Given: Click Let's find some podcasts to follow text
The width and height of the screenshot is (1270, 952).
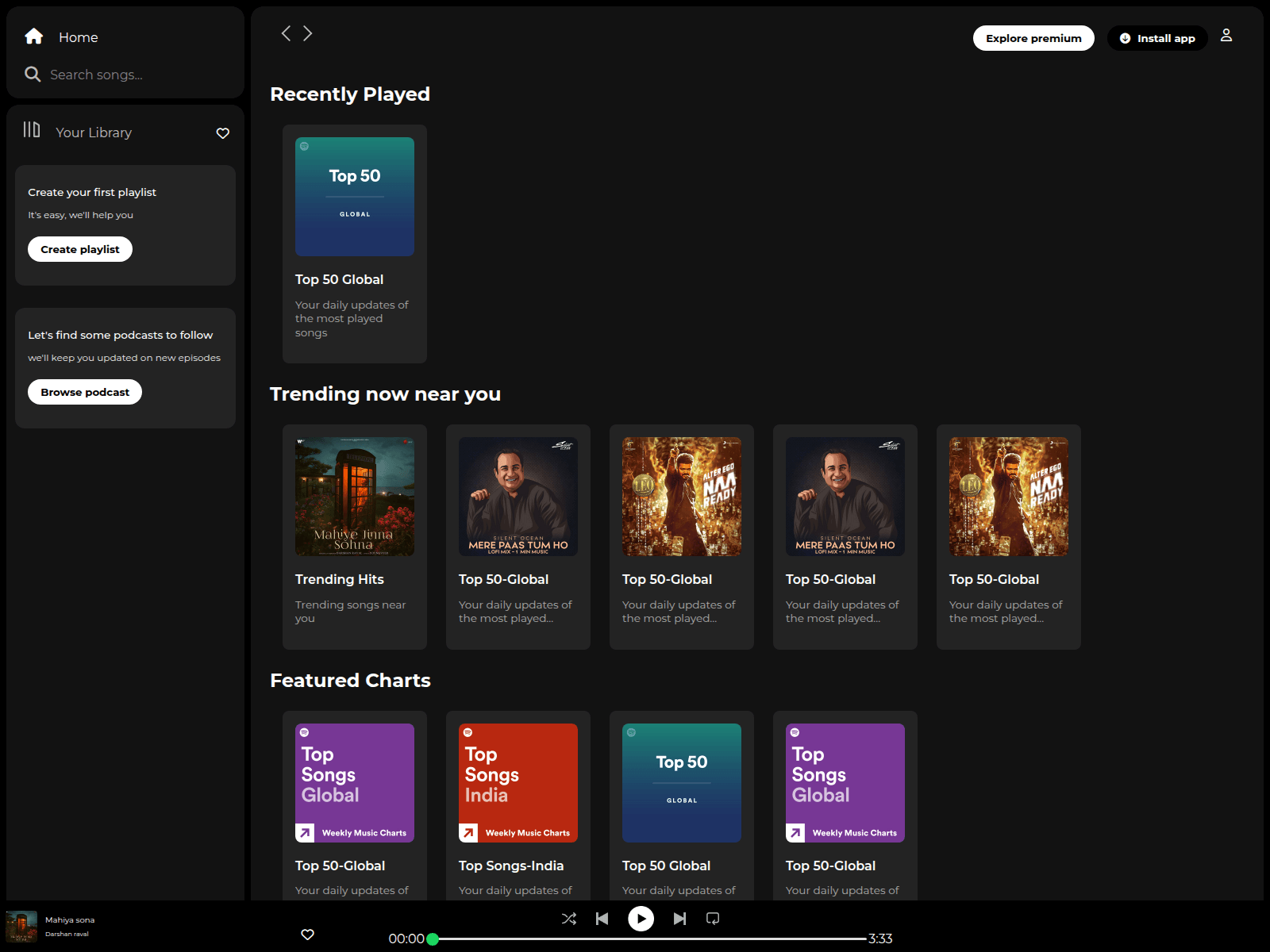Looking at the screenshot, I should point(121,335).
